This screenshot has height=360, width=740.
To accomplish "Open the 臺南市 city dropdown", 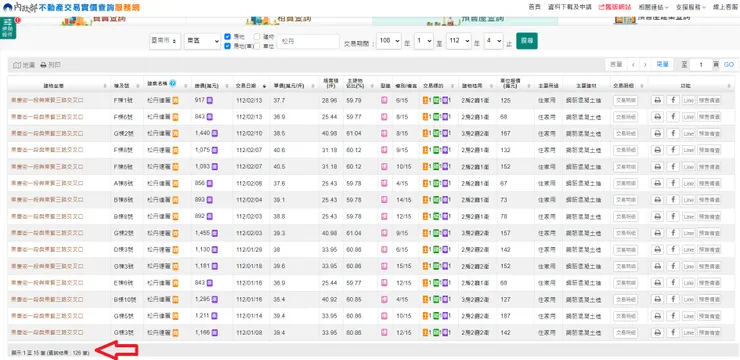I will [165, 41].
